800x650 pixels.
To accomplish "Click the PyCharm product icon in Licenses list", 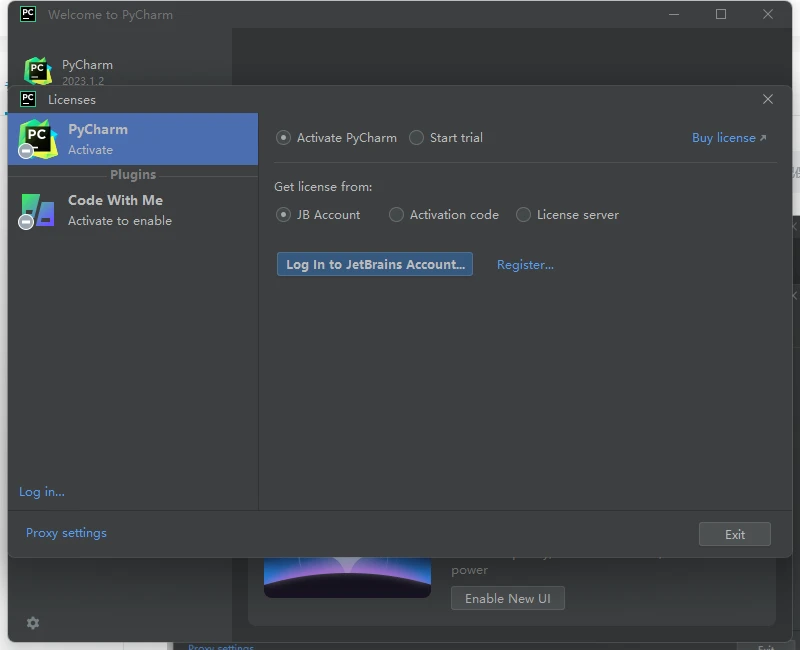I will [x=37, y=139].
